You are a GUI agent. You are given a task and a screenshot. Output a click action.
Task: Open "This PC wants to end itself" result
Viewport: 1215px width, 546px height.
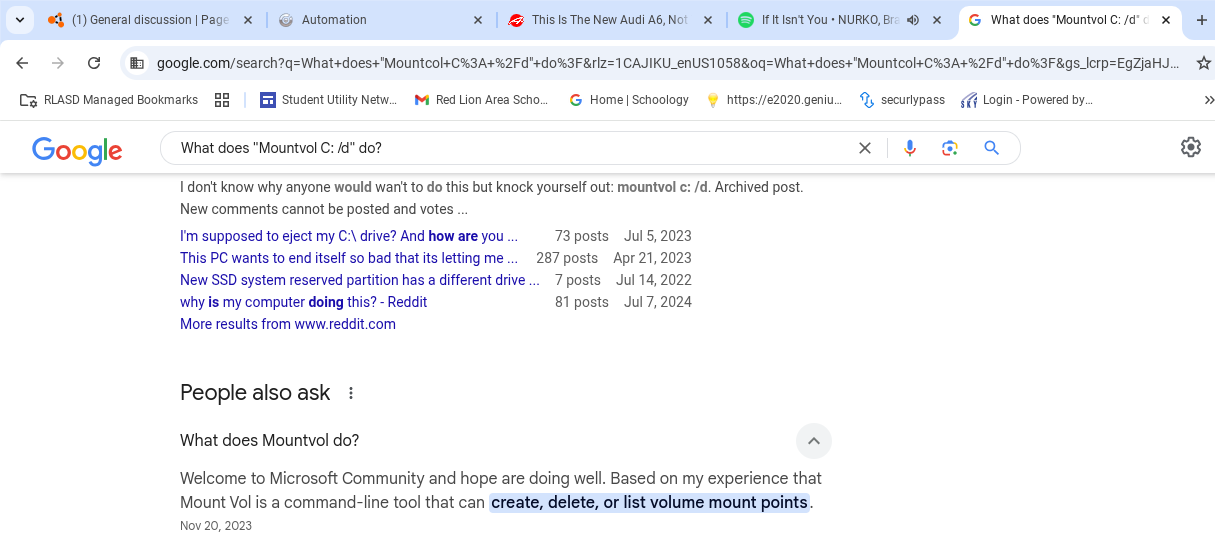[349, 258]
